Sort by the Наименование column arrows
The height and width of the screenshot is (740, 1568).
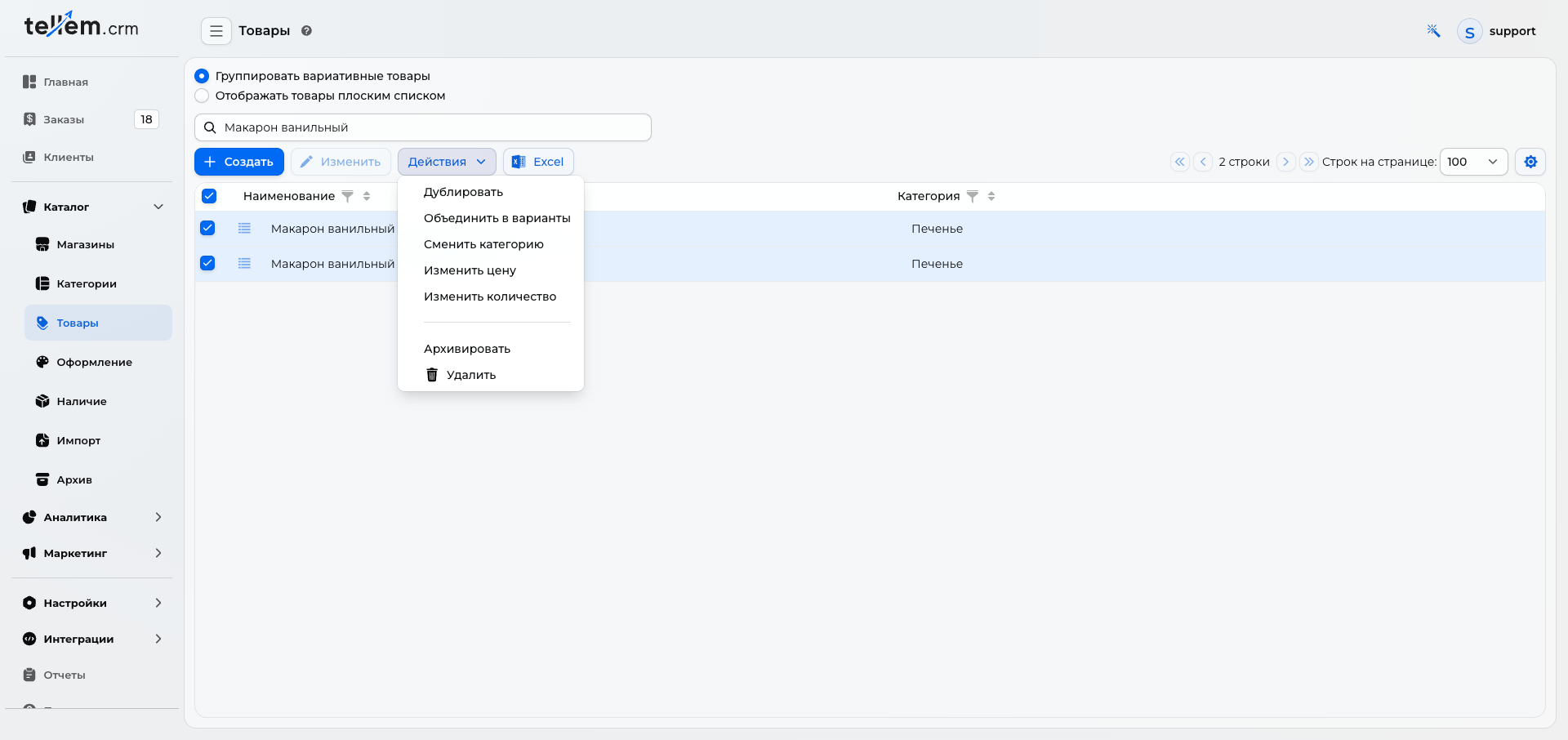(367, 196)
